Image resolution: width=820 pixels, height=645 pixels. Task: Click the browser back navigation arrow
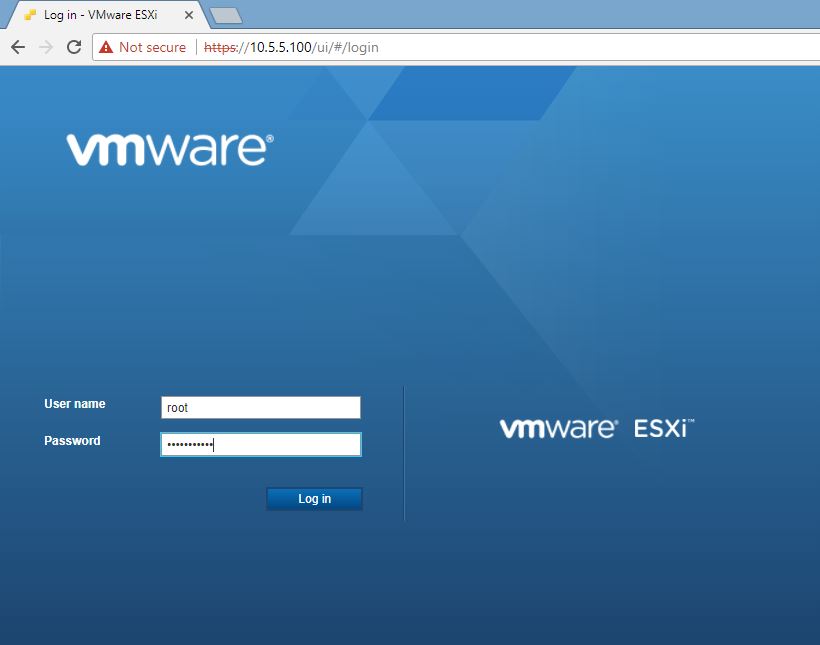(17, 47)
